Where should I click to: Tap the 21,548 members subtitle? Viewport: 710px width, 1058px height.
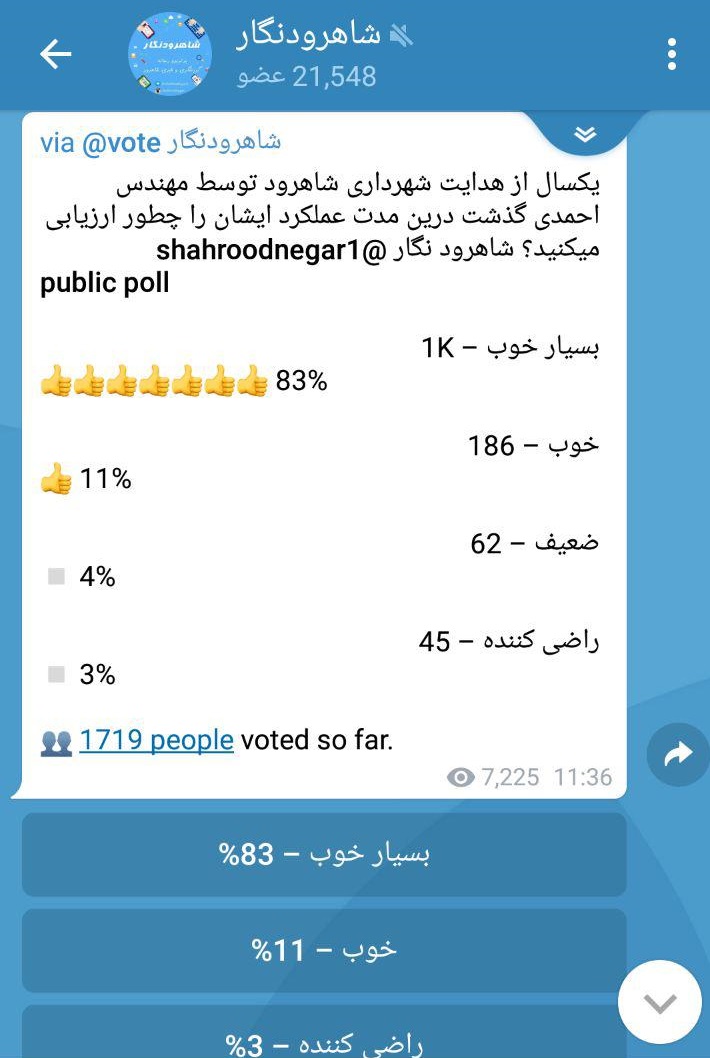[306, 76]
